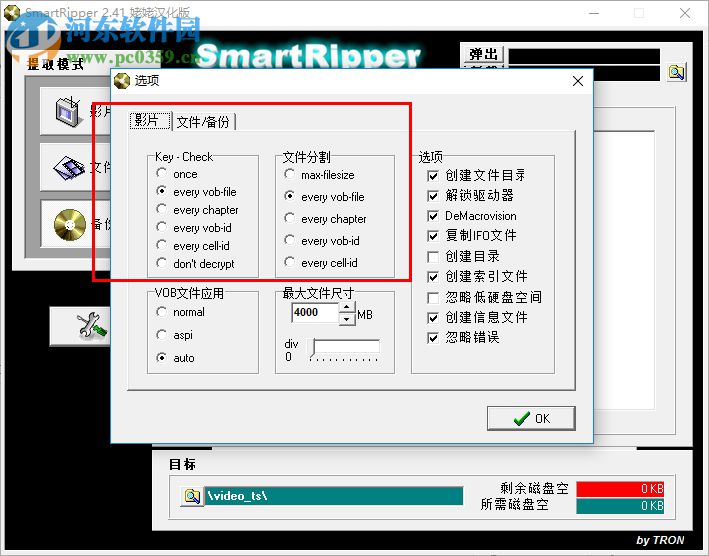Screen dimensions: 709x556
Task: Click the 剩余磁盘空 red 0 KB value
Action: (x=620, y=489)
